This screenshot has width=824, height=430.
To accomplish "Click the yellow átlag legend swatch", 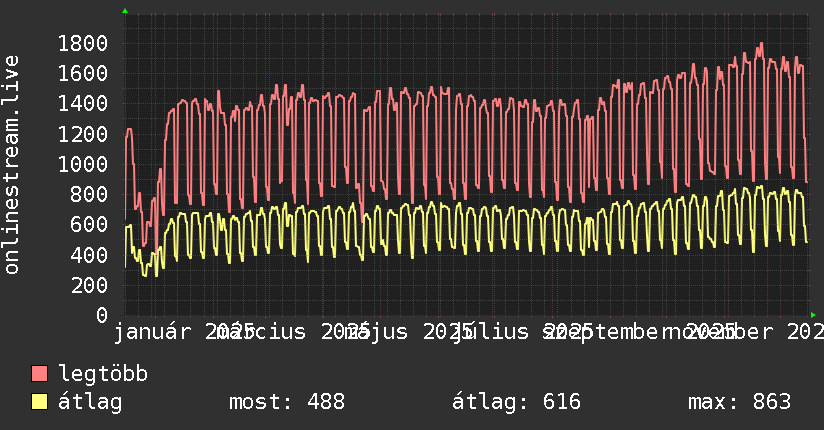I will [39, 401].
